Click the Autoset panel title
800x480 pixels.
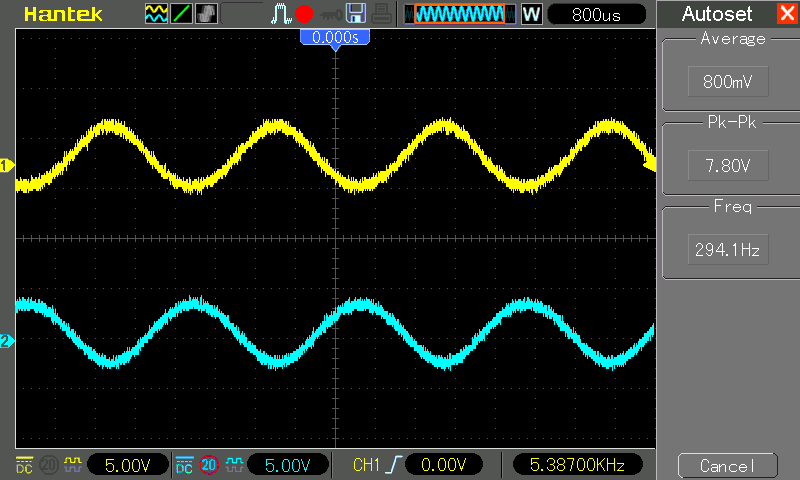(x=717, y=14)
